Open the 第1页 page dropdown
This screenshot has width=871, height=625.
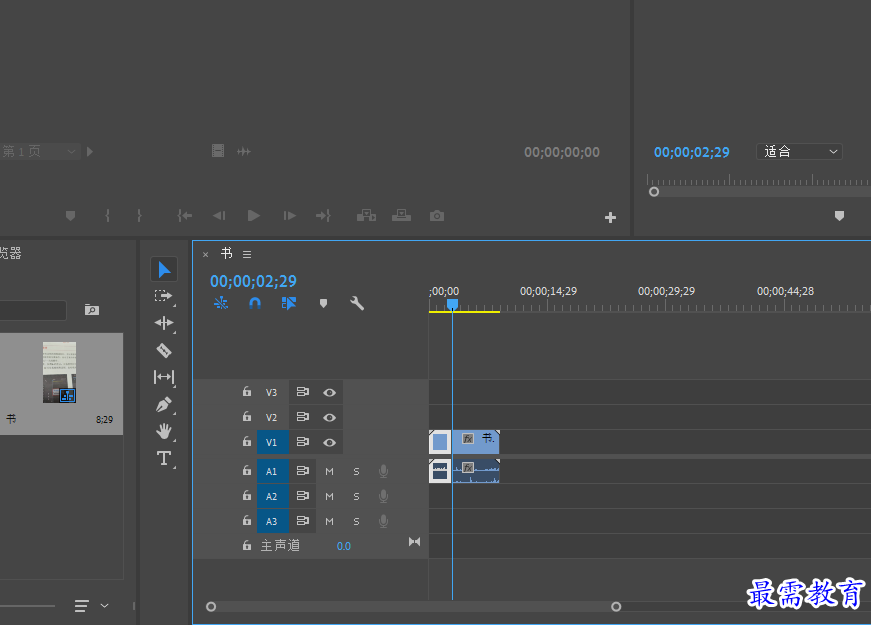pos(39,151)
